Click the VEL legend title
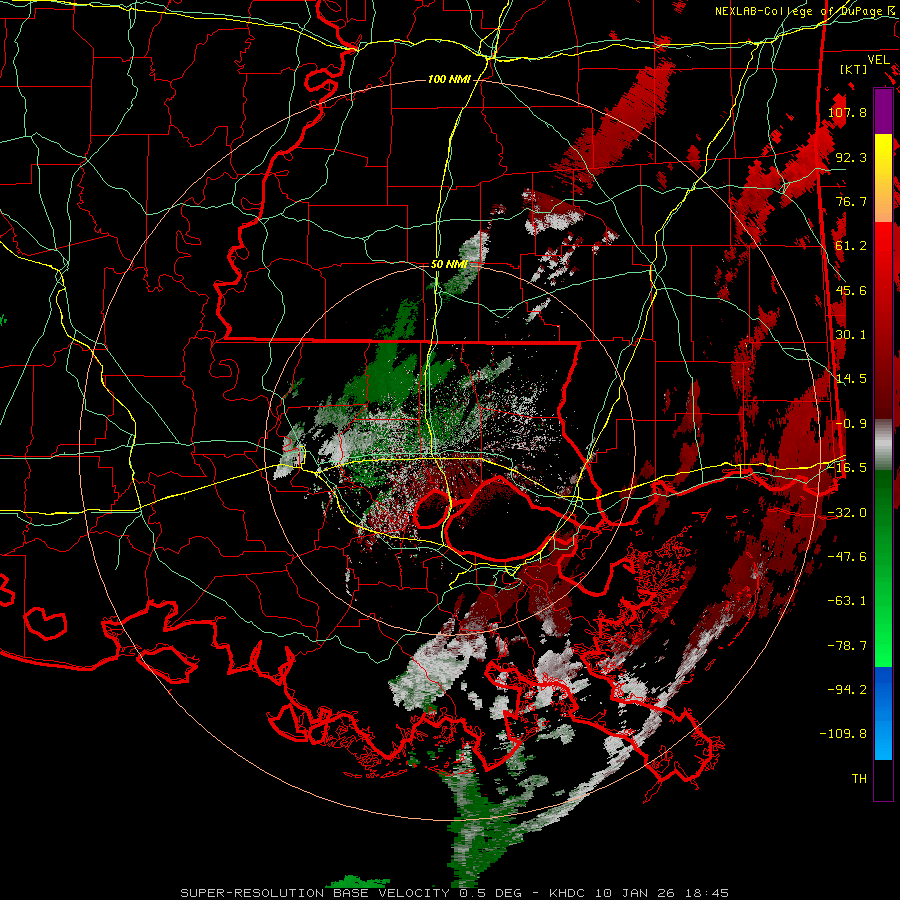 point(878,60)
